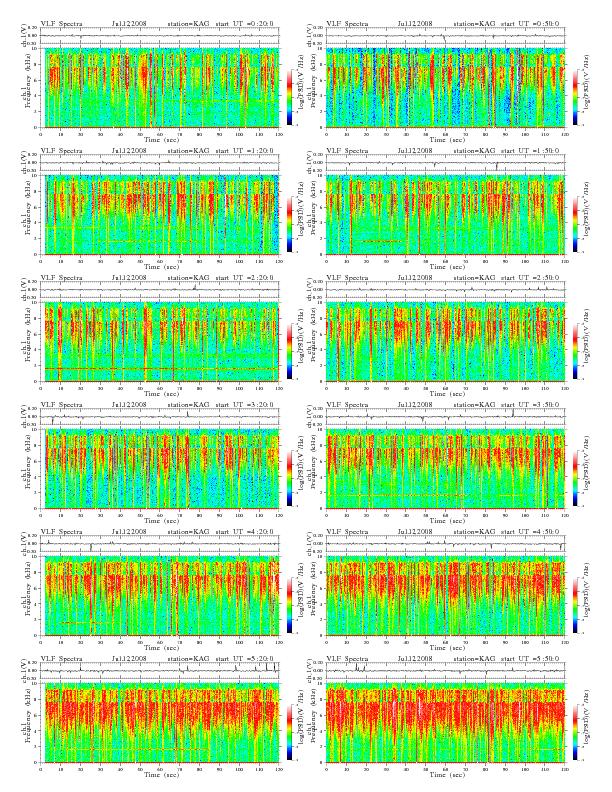This screenshot has width=612, height=792.
Task: Select the spectrogram starting UT 5:50:0
Action: click(x=445, y=723)
